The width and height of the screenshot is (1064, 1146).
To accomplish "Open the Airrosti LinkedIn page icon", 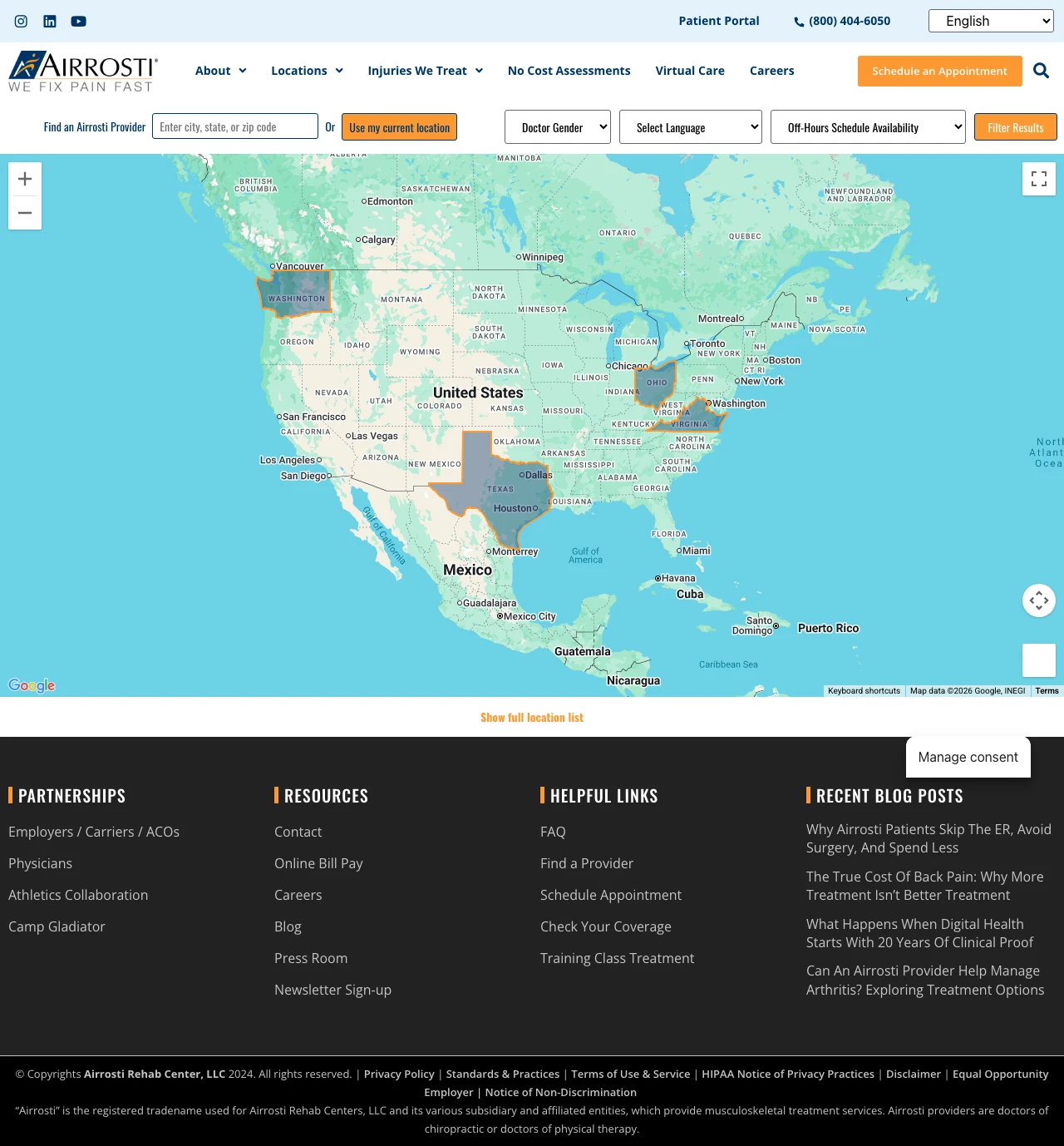I will point(50,21).
